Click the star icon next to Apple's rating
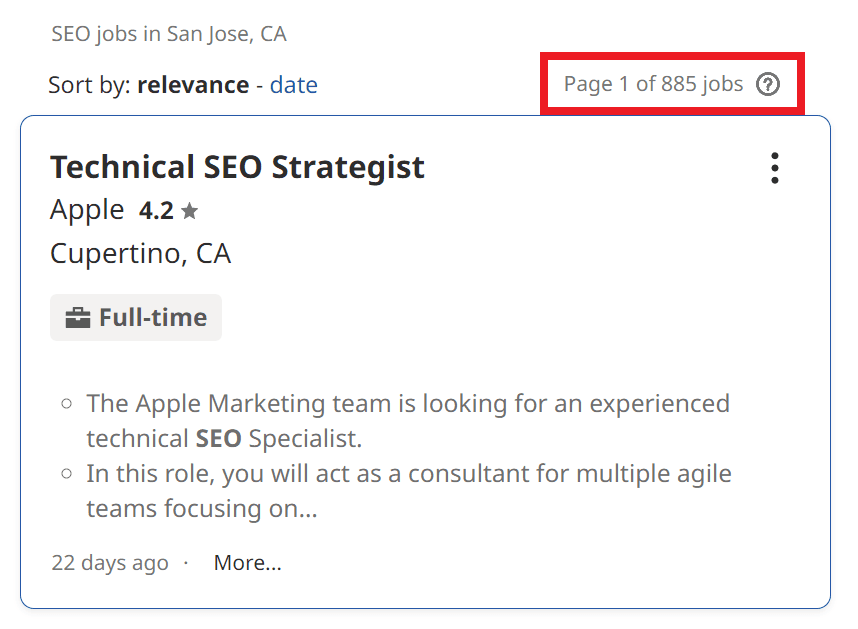 tap(190, 209)
